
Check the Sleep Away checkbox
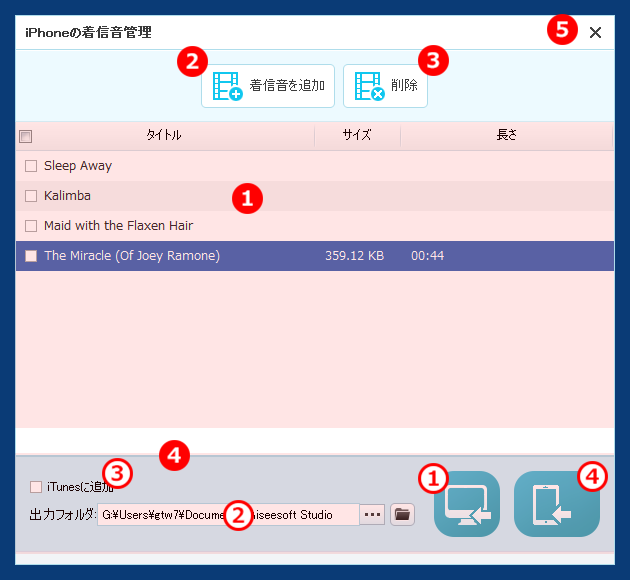(x=31, y=166)
